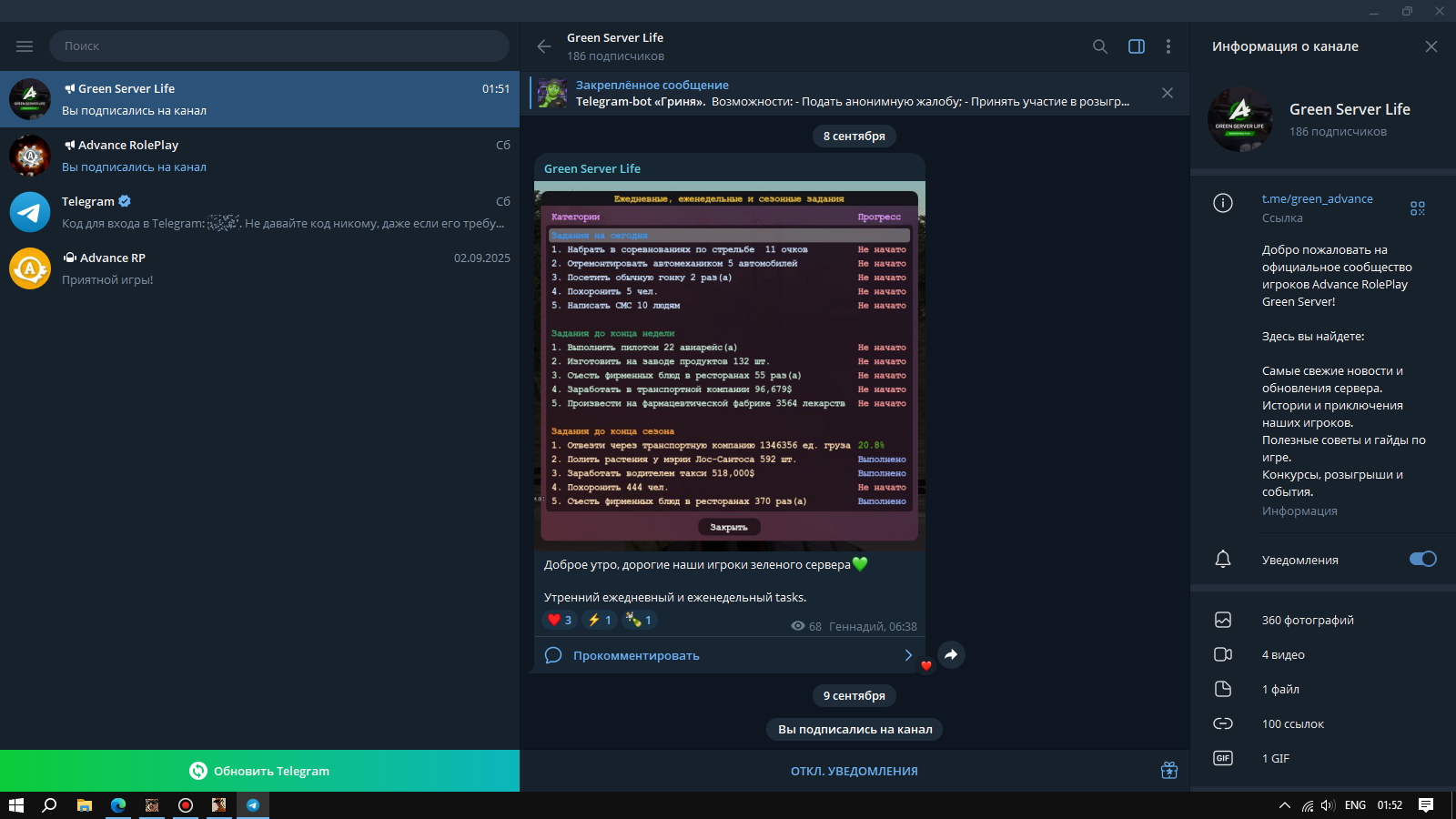Open search in the channel header
Viewport: 1456px width, 819px height.
pos(1100,46)
